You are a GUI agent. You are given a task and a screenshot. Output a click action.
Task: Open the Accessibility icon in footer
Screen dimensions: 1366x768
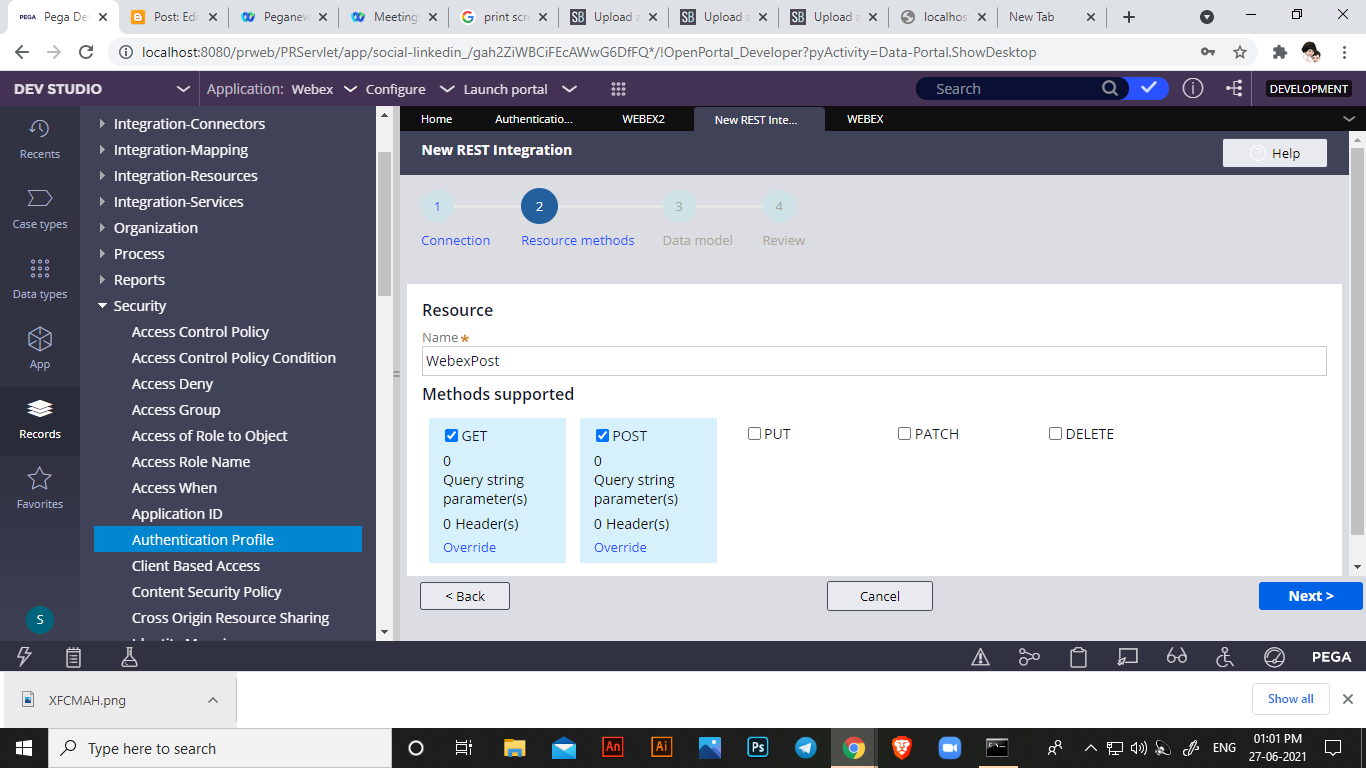[1225, 657]
